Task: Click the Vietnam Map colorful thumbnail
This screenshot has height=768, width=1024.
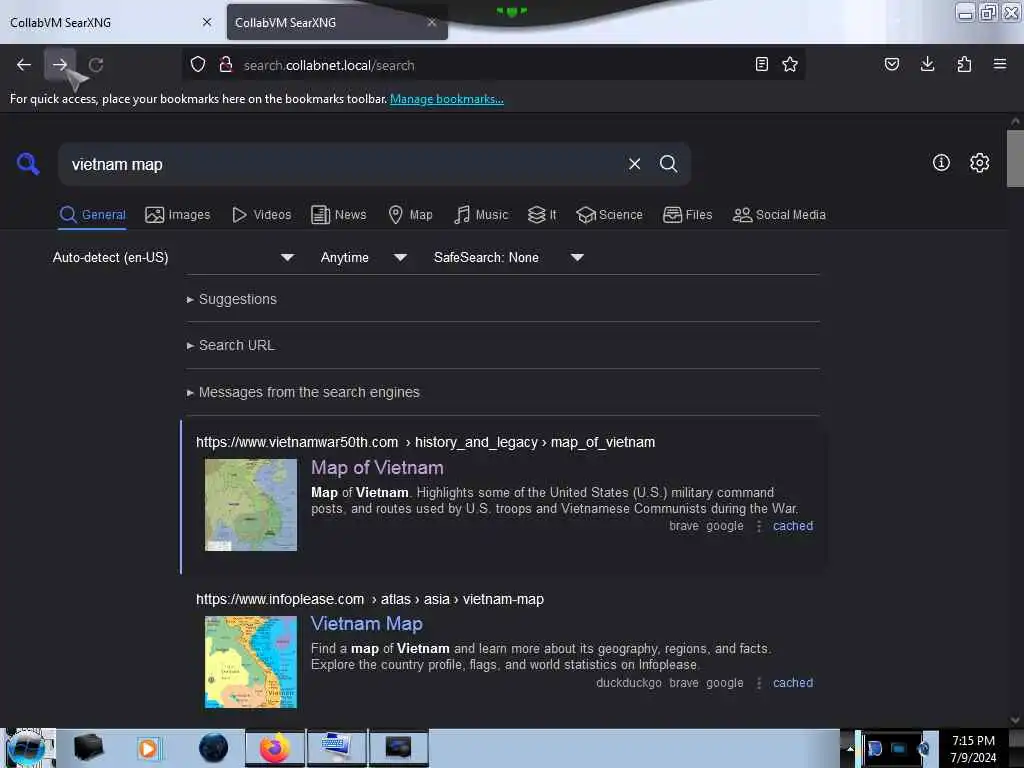Action: click(x=251, y=662)
